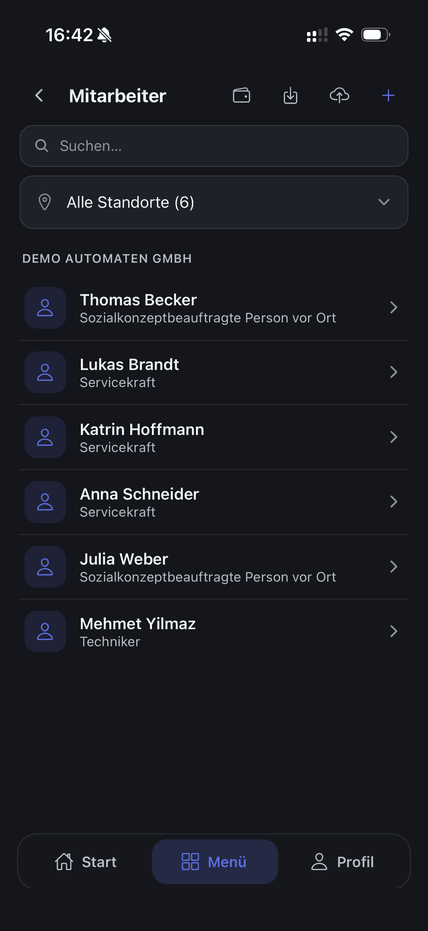The height and width of the screenshot is (931, 428).
Task: Tap the cloud upload icon
Action: tap(340, 96)
